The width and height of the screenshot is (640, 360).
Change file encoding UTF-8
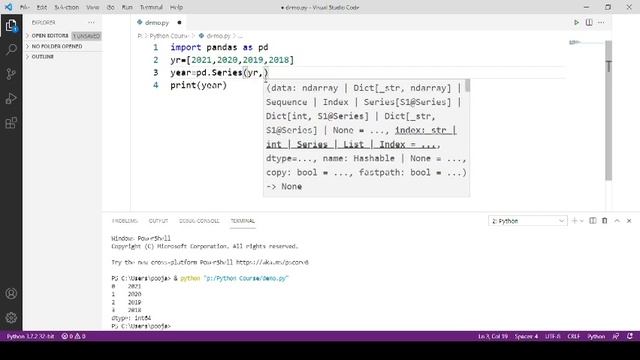click(x=553, y=336)
